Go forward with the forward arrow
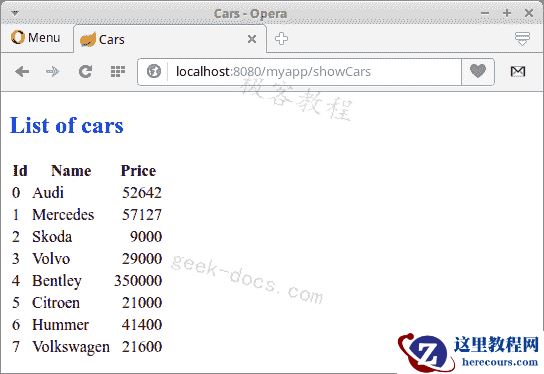The height and width of the screenshot is (374, 544). [x=52, y=71]
